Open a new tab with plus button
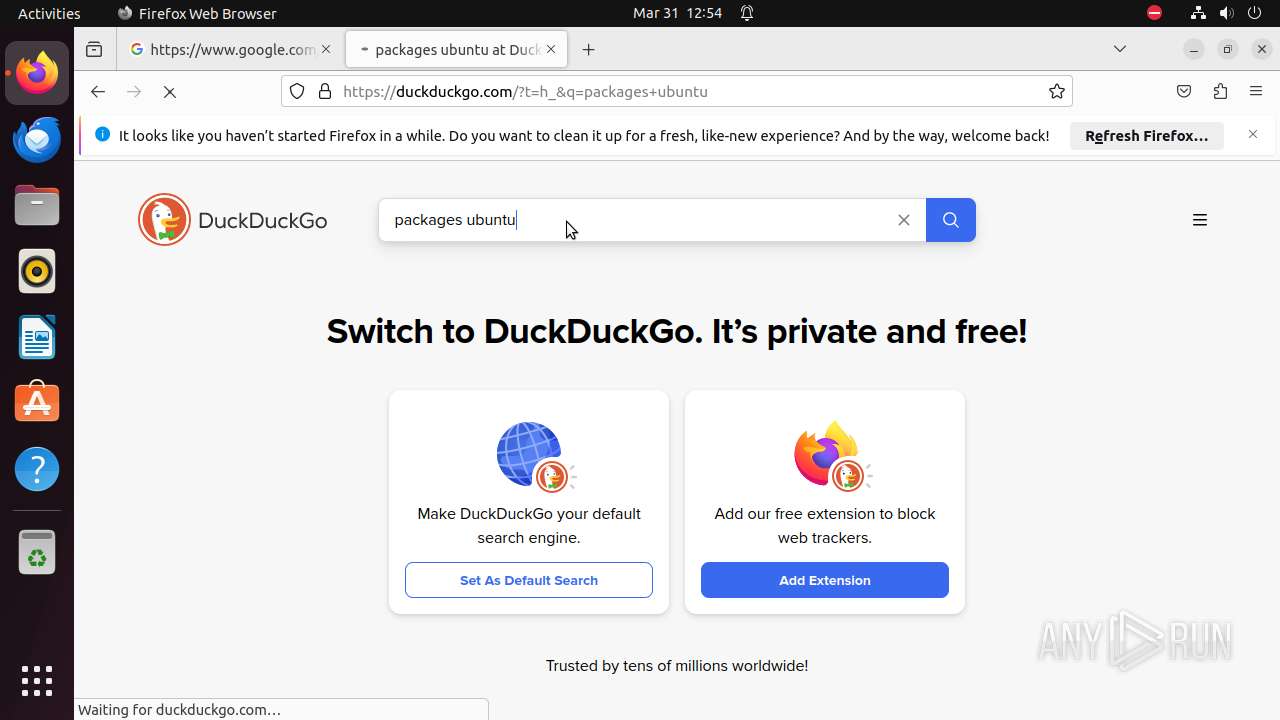Viewport: 1280px width, 720px height. (x=589, y=49)
